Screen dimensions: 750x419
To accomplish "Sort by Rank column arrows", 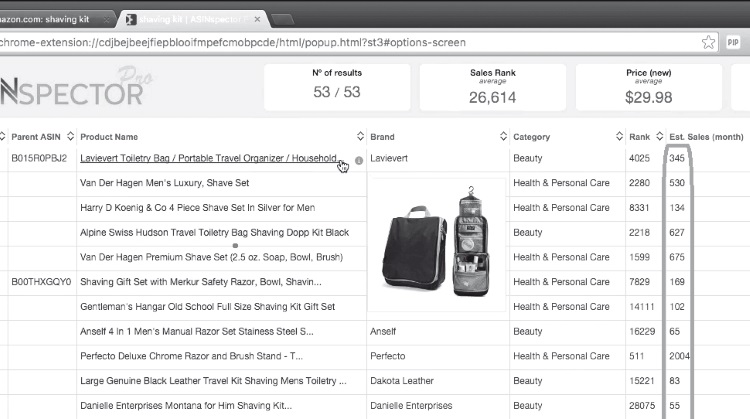I will (x=660, y=137).
